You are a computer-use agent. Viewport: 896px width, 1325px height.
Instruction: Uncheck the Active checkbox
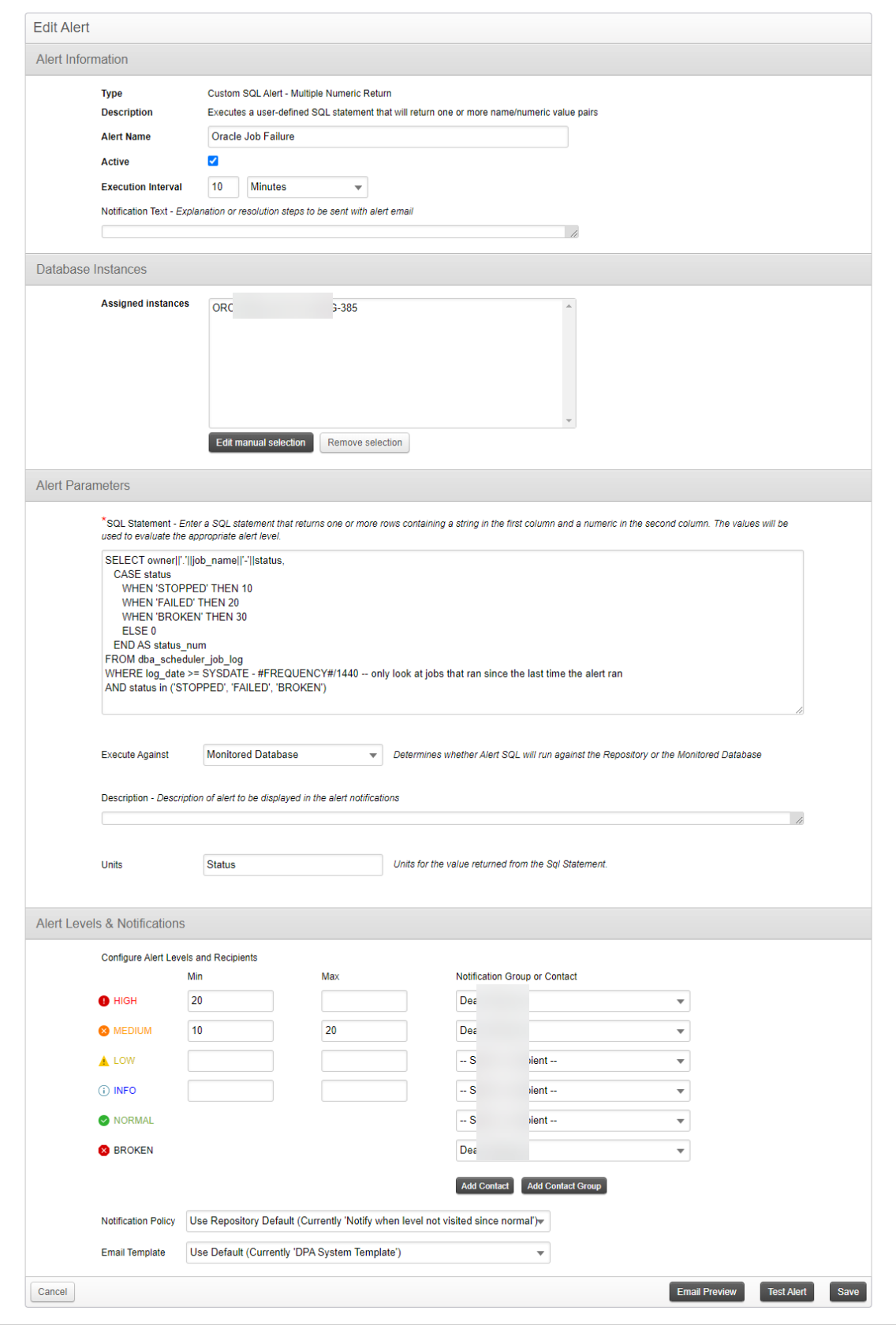[x=213, y=161]
